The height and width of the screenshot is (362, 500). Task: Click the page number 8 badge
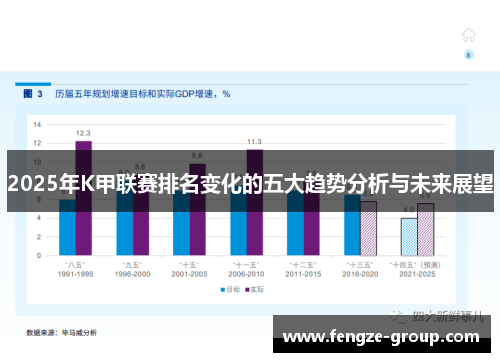tap(469, 55)
